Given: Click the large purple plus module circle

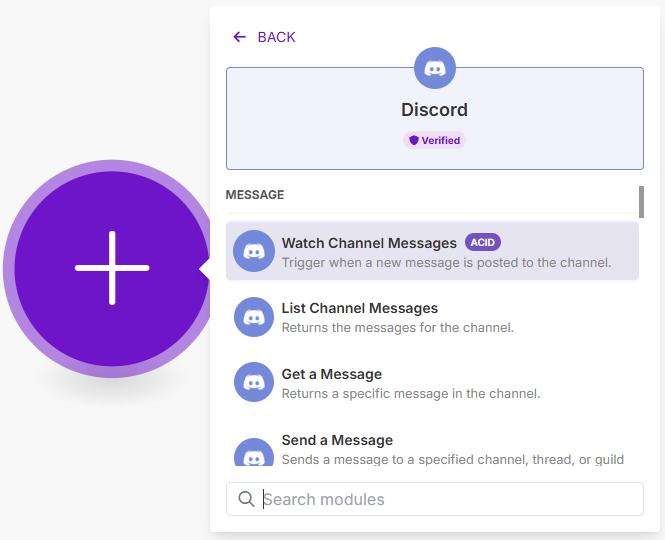Looking at the screenshot, I should tap(112, 268).
